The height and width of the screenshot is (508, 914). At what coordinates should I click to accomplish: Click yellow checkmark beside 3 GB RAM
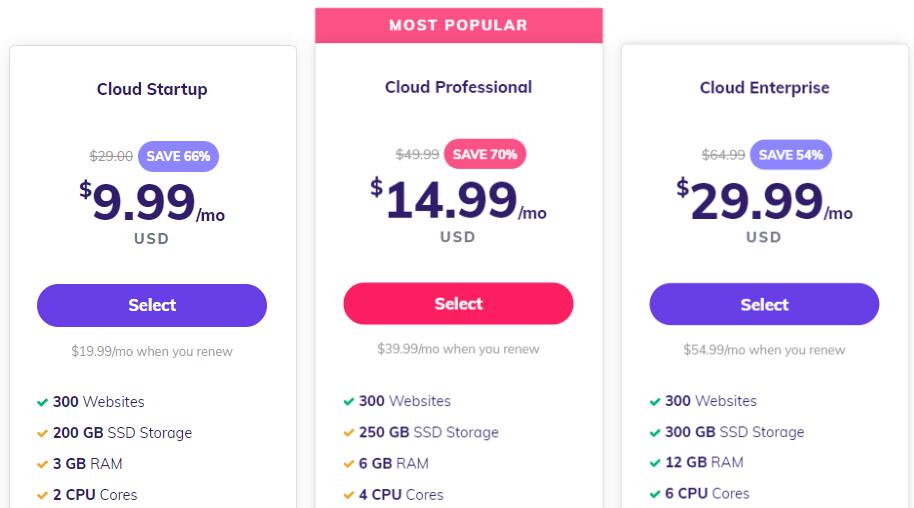coord(42,464)
